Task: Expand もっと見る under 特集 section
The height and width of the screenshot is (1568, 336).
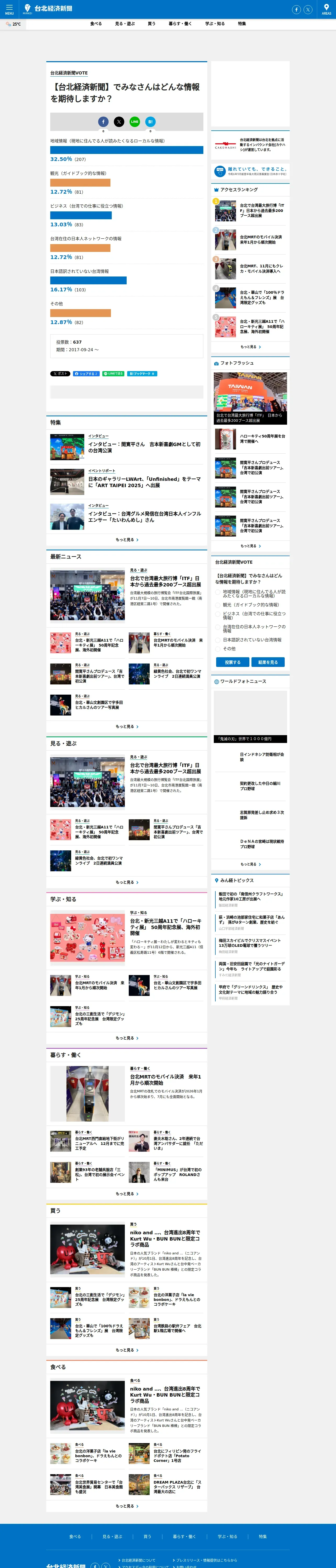Action: pos(127,540)
